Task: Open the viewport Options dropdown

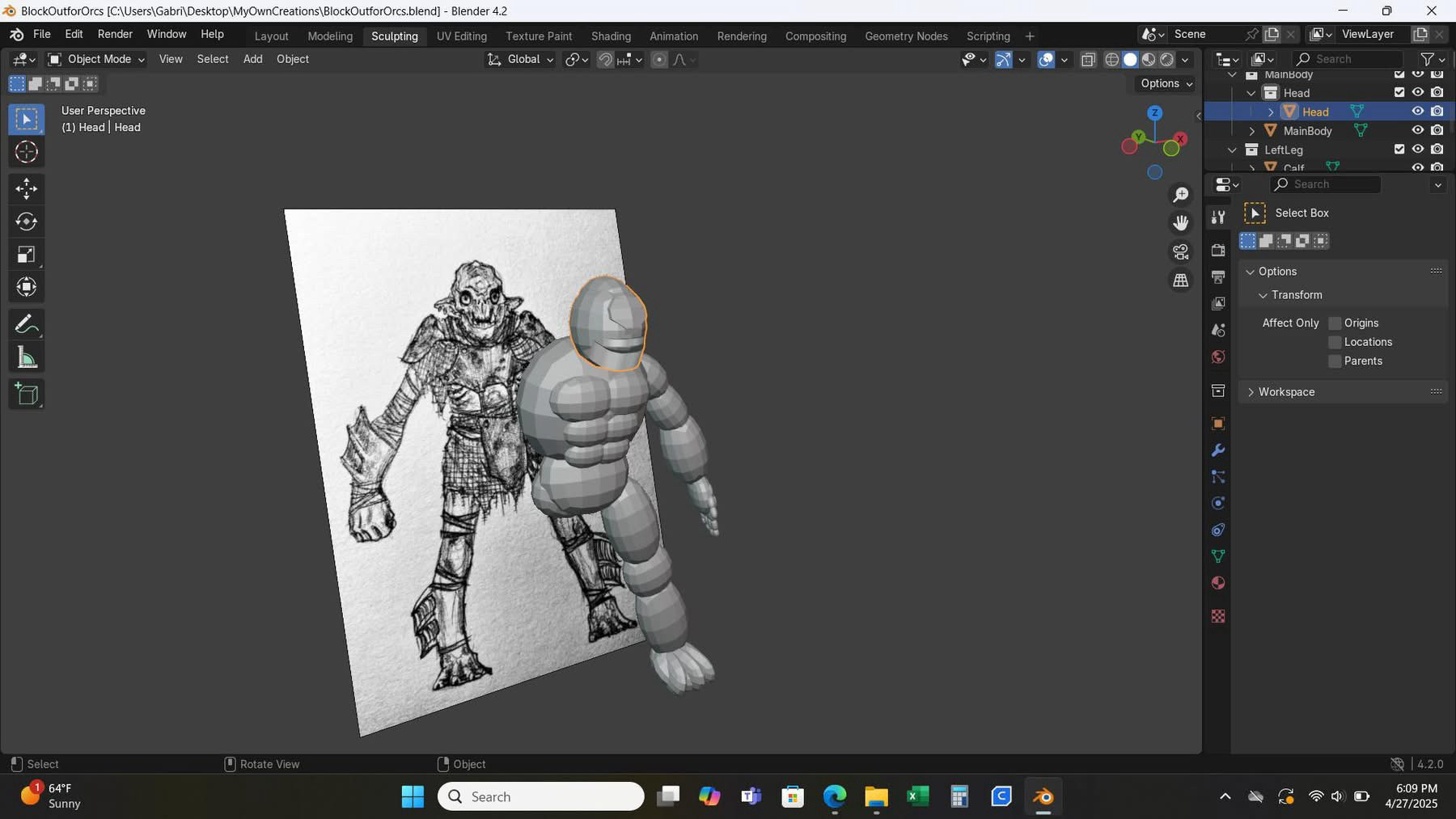Action: tap(1166, 84)
